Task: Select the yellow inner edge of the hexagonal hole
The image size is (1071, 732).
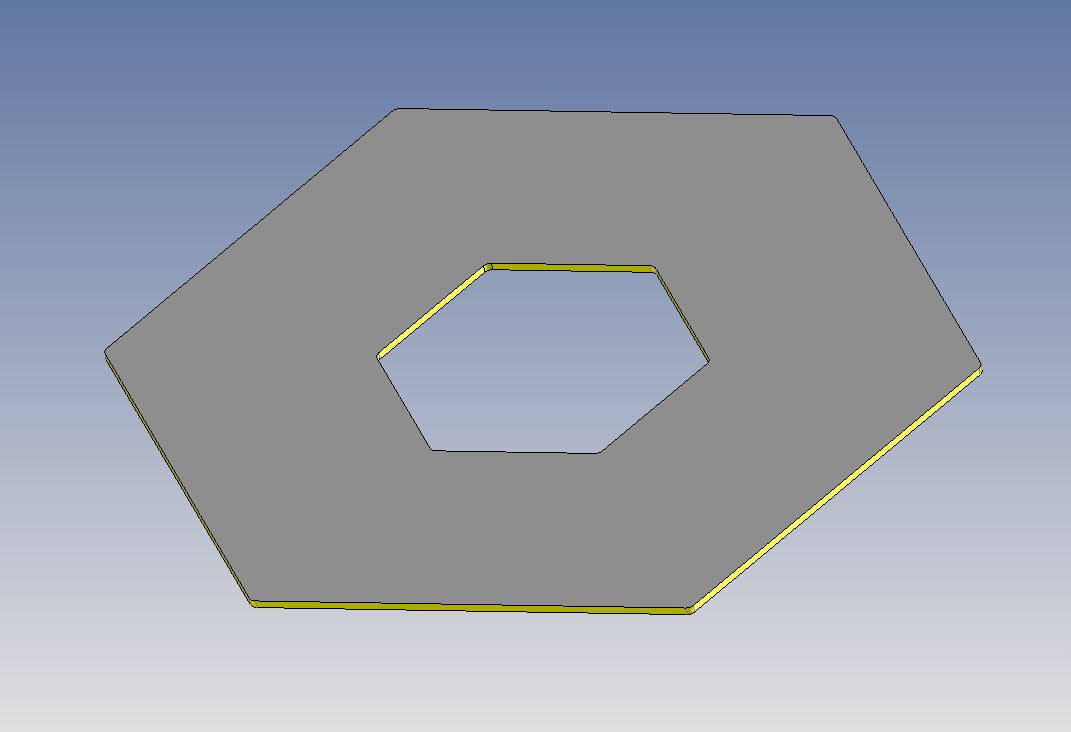Action: pos(430,312)
